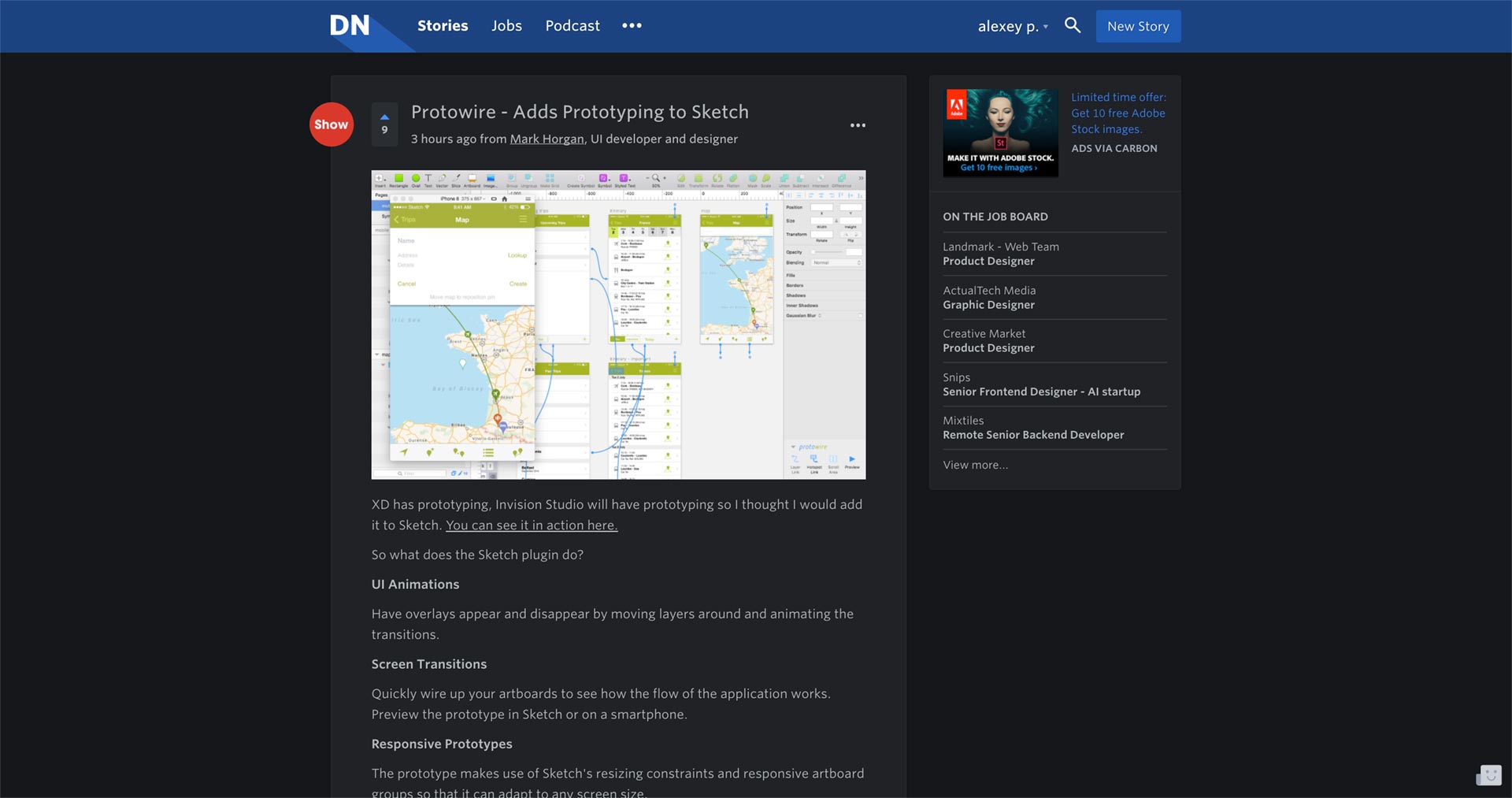Click 'So what does the Sketch plugin do?' text
Screen dimensions: 1512x798
477,555
